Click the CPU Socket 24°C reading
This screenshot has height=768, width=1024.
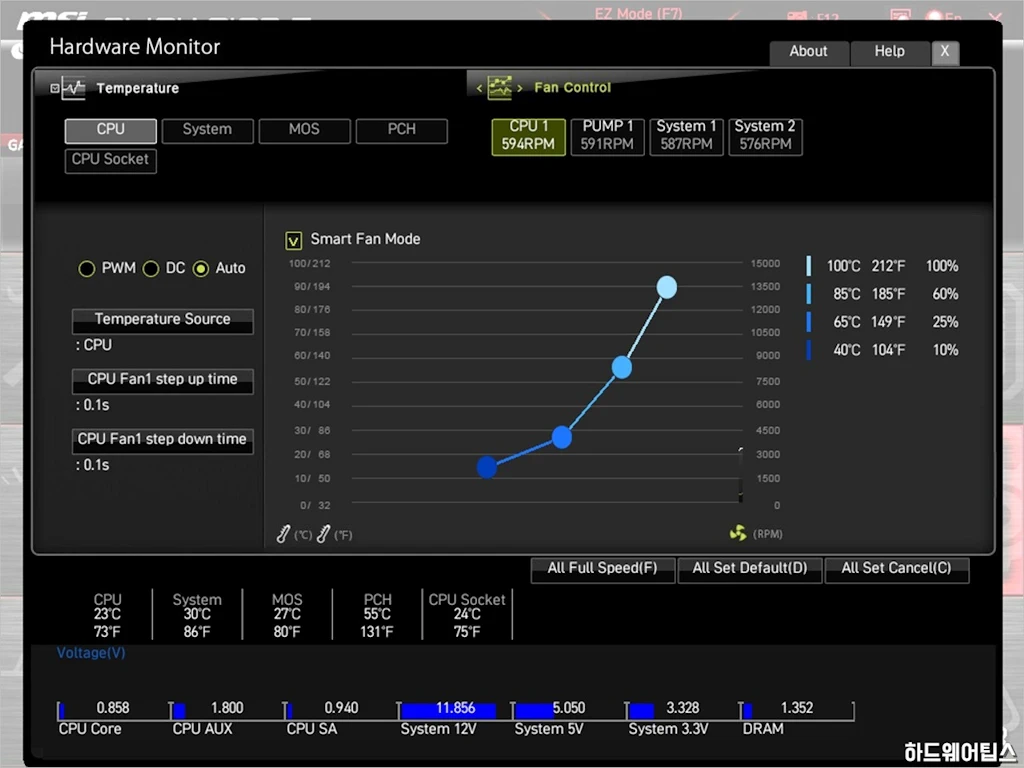(467, 615)
